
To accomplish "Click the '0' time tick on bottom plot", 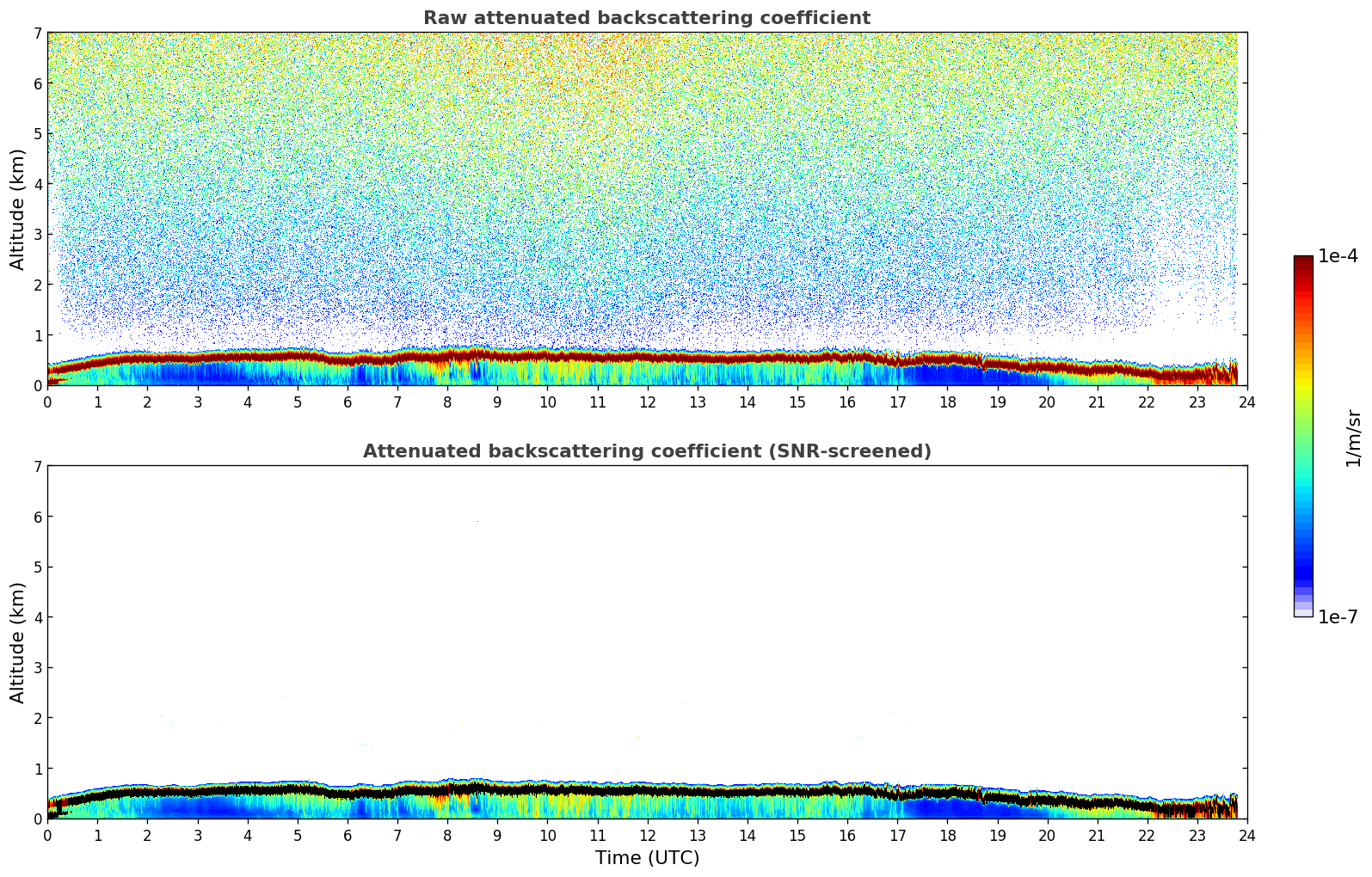I will click(x=47, y=835).
